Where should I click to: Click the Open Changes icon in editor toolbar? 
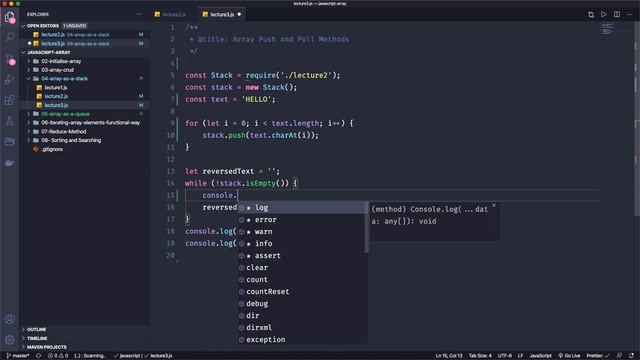[591, 14]
